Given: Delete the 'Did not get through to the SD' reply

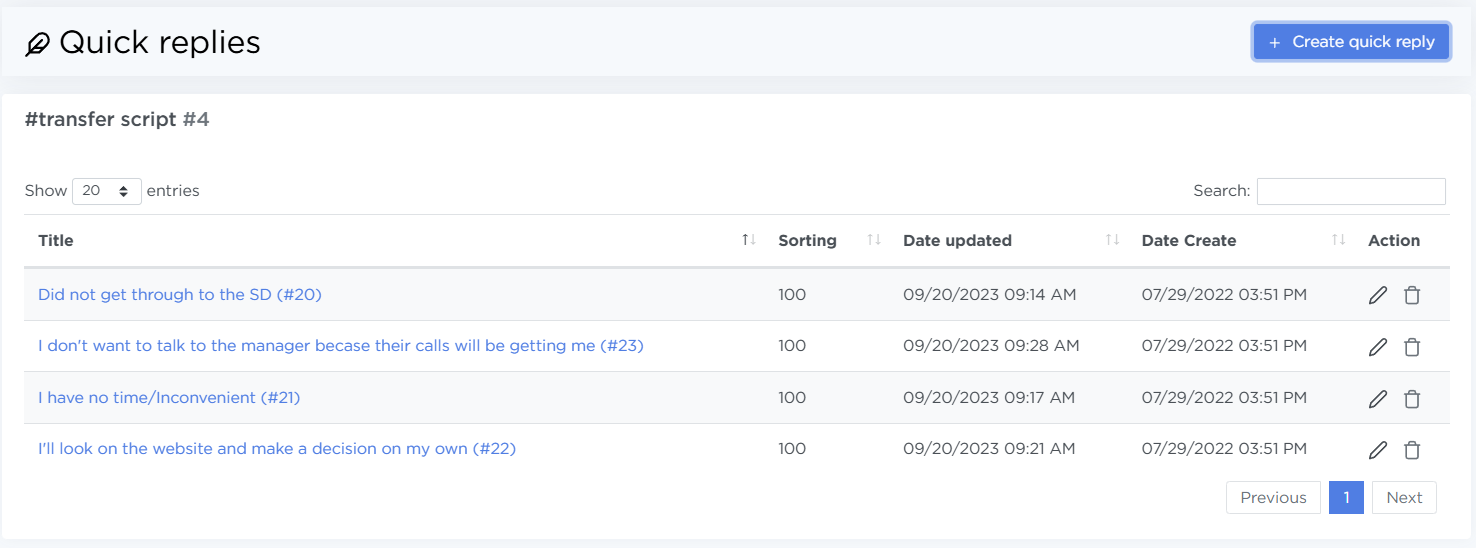Looking at the screenshot, I should coord(1412,295).
